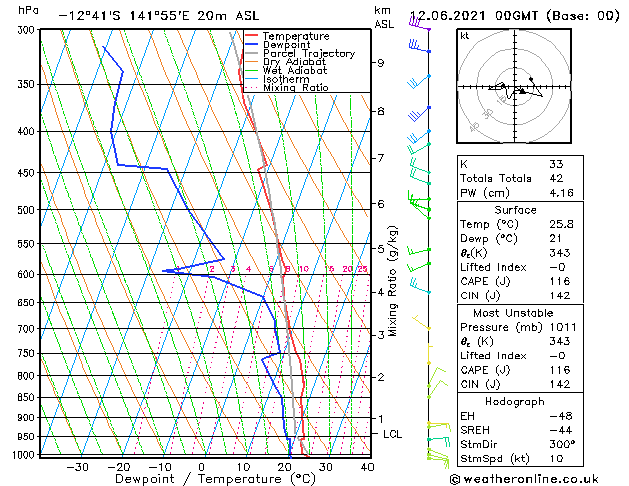Click the kt label in hodograph
Image resolution: width=629 pixels, height=486 pixels.
point(465,36)
